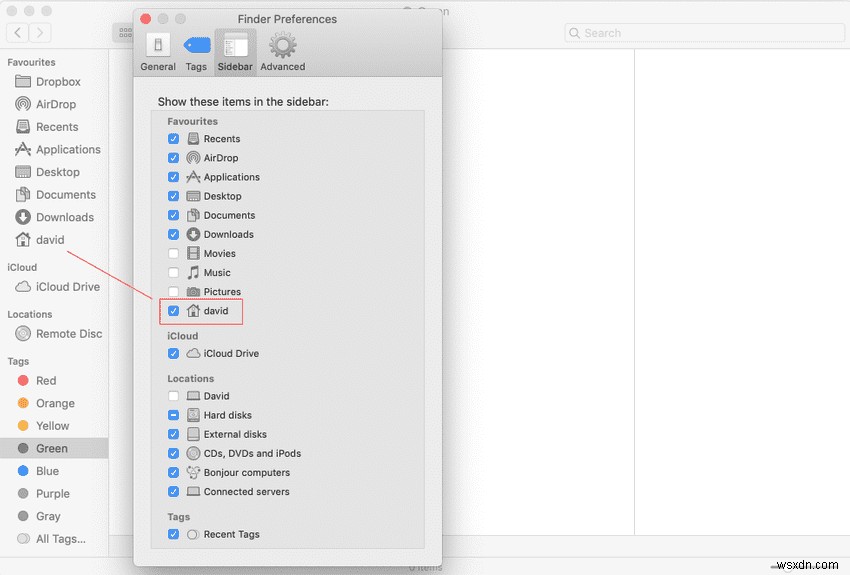Screen dimensions: 850x575
Task: Click the Music note icon in preferences
Action: (x=193, y=273)
